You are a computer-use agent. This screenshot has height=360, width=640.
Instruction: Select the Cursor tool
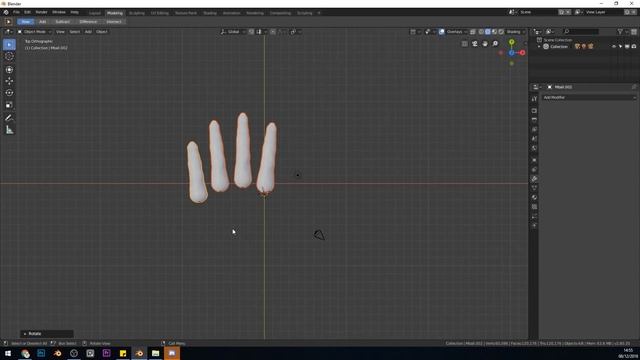click(9, 57)
